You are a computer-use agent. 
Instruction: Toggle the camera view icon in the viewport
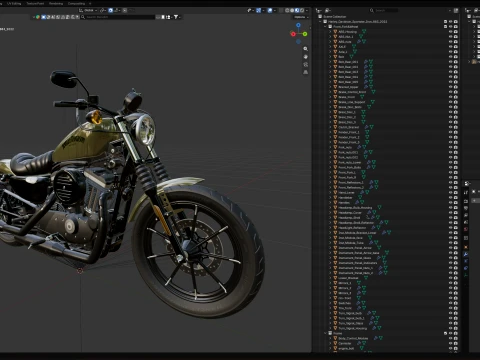point(305,64)
